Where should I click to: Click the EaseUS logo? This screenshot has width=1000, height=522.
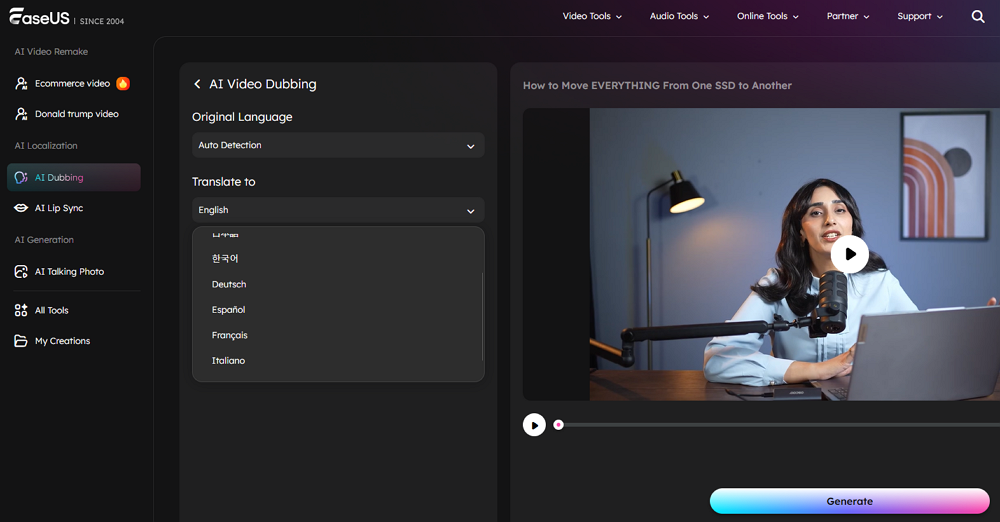click(x=39, y=19)
